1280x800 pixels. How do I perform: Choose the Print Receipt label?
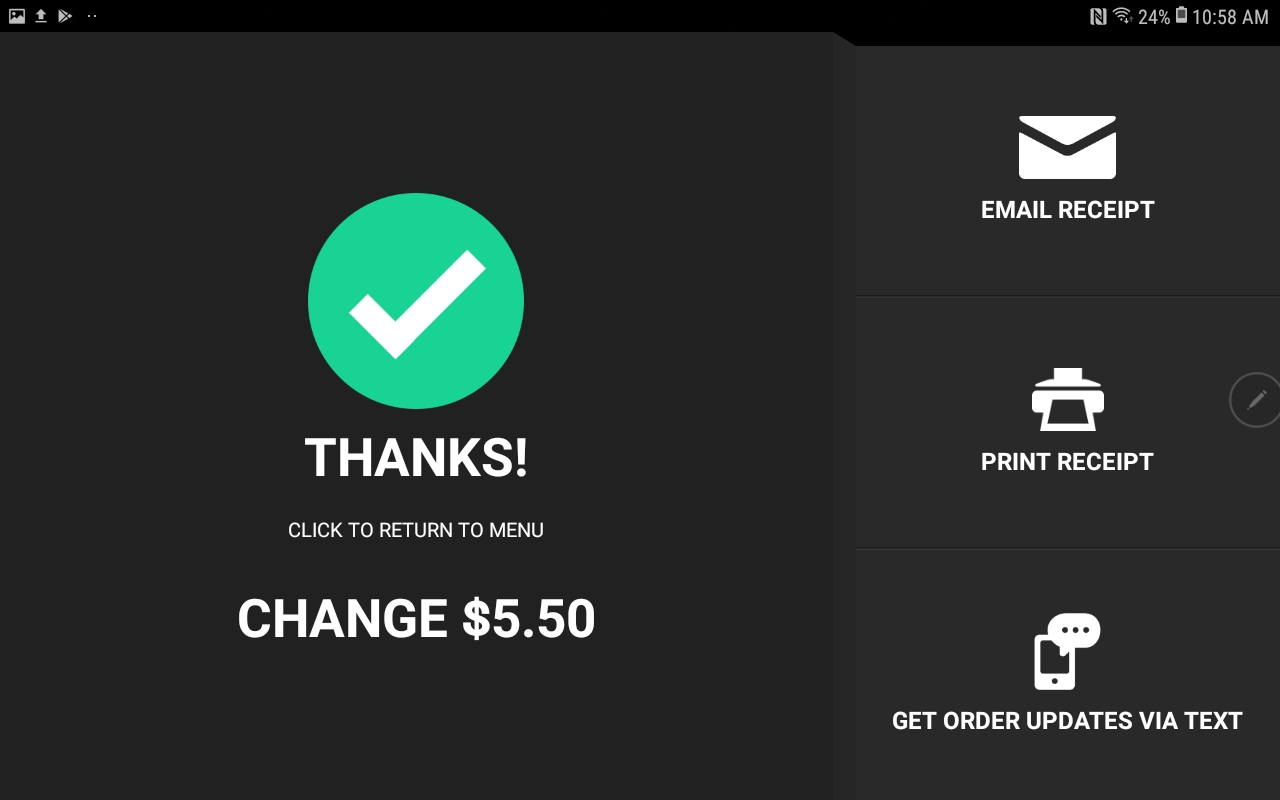coord(1067,462)
